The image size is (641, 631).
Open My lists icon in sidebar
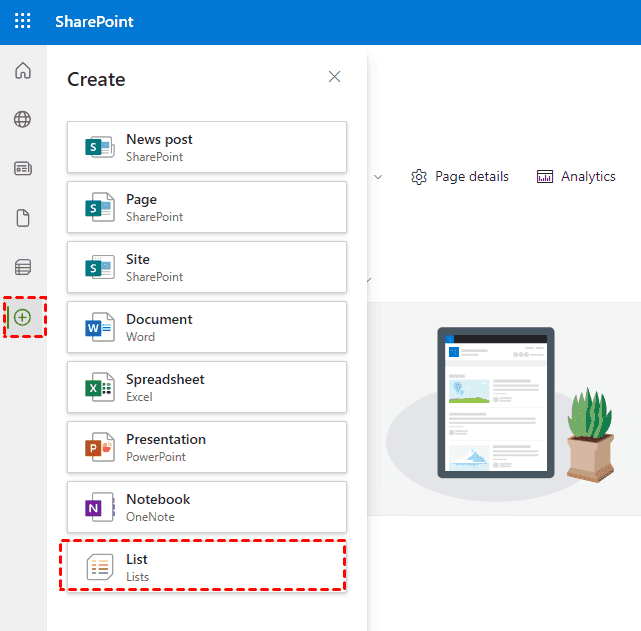click(23, 267)
